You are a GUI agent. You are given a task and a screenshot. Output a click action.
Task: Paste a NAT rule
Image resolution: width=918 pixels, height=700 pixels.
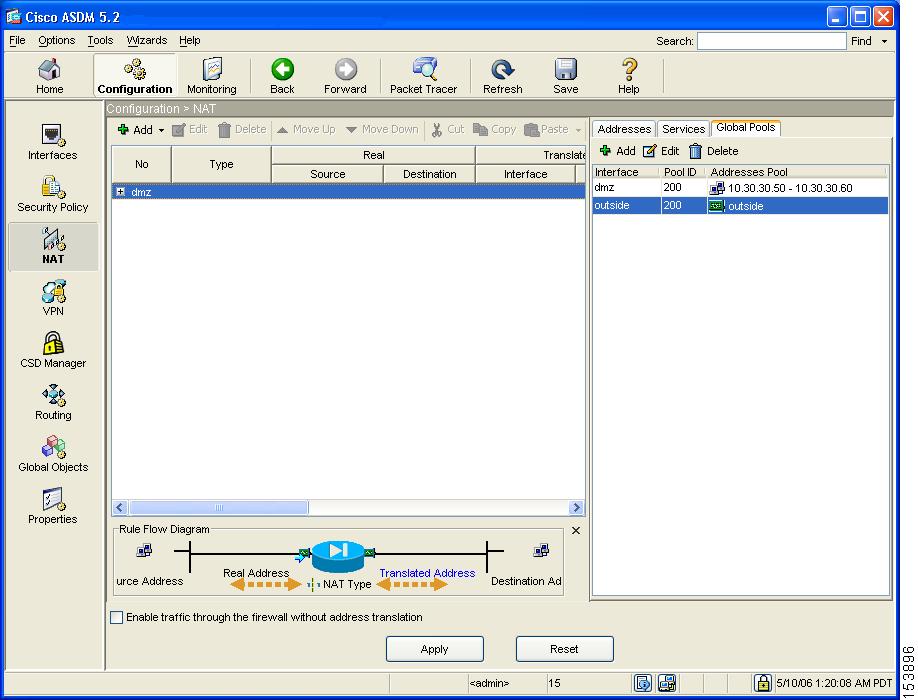(x=546, y=129)
